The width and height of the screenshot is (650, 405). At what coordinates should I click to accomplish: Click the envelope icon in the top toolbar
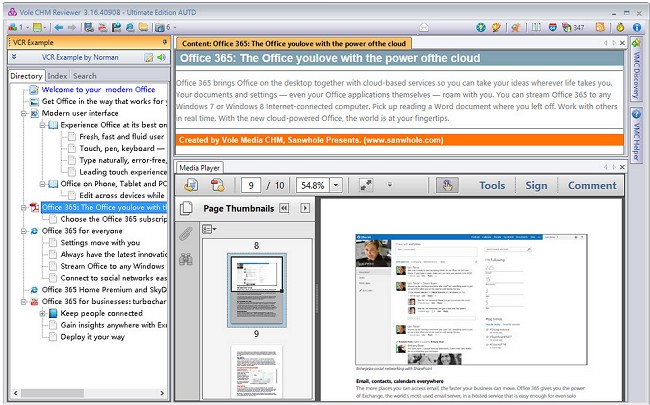[x=424, y=27]
